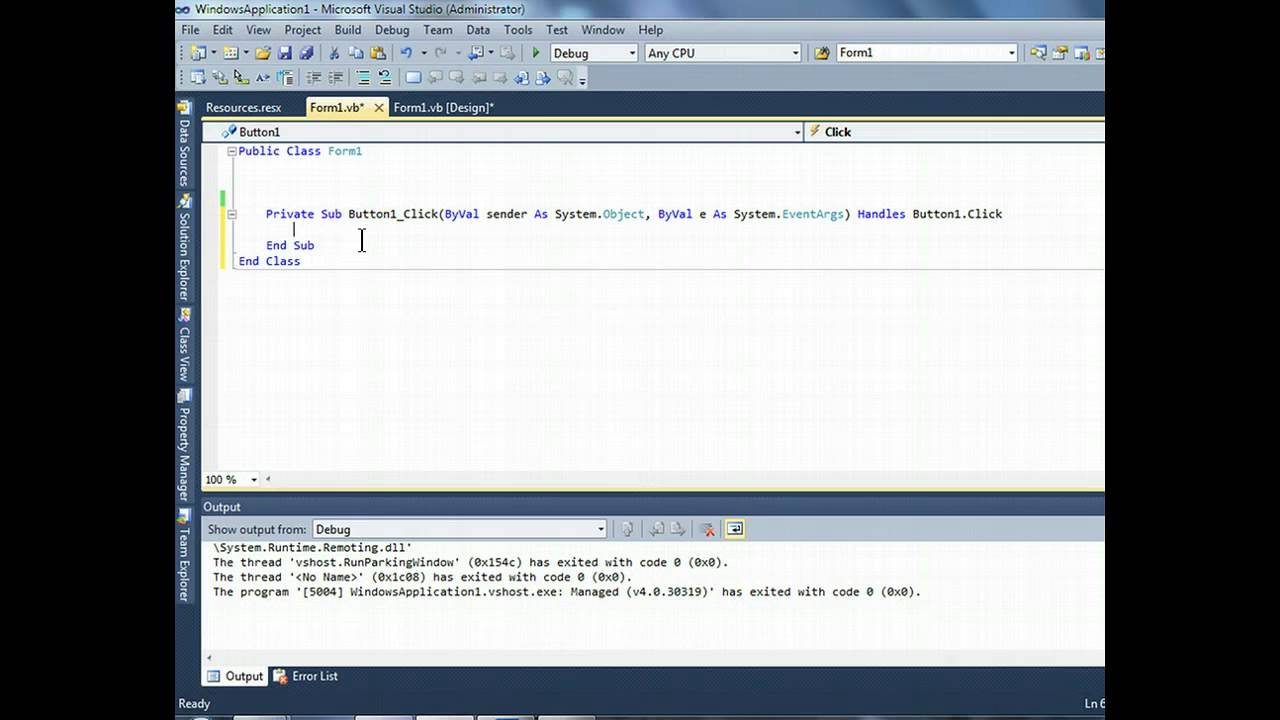
Task: Start debugging with the green play icon
Action: tap(536, 53)
